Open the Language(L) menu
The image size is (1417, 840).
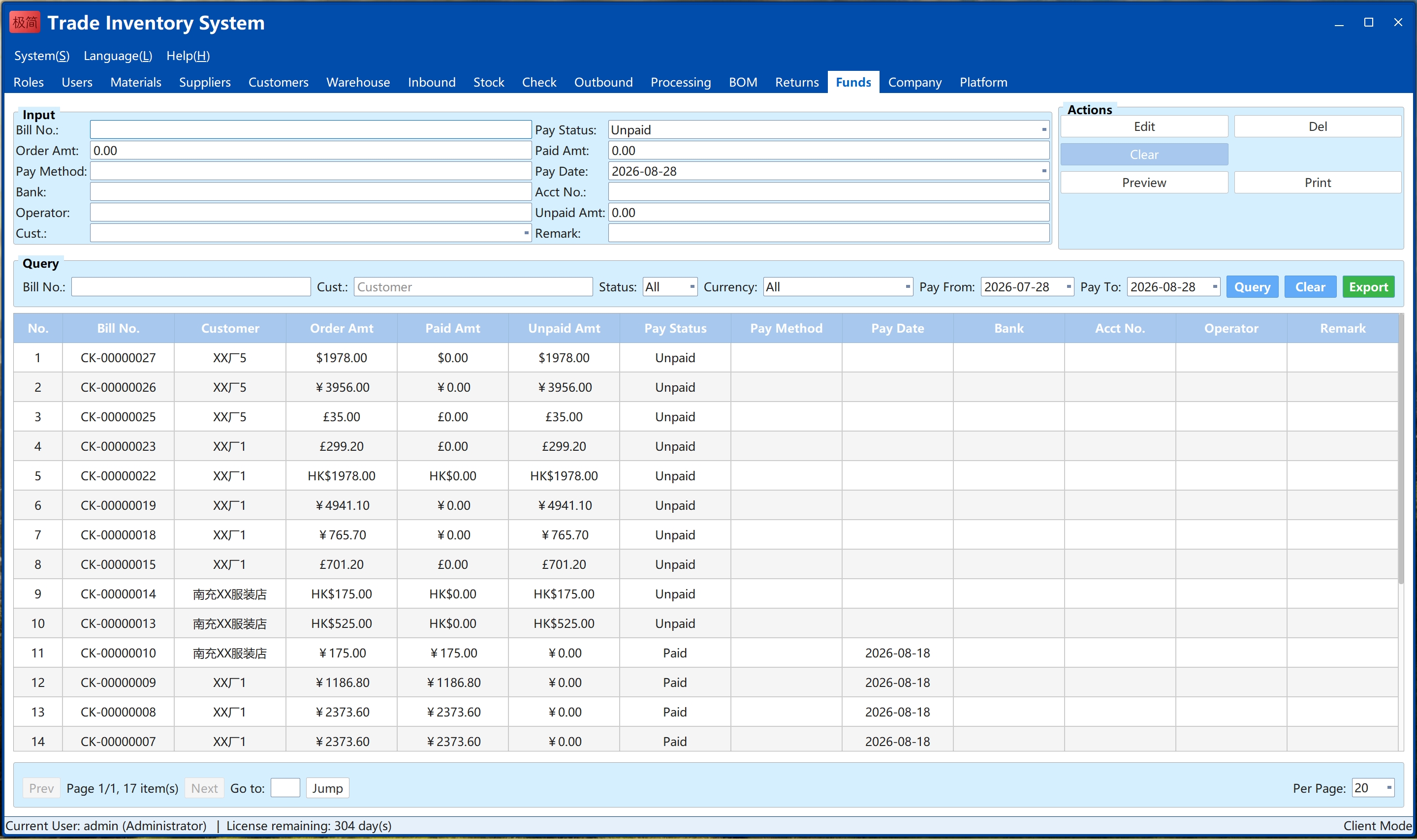point(118,56)
